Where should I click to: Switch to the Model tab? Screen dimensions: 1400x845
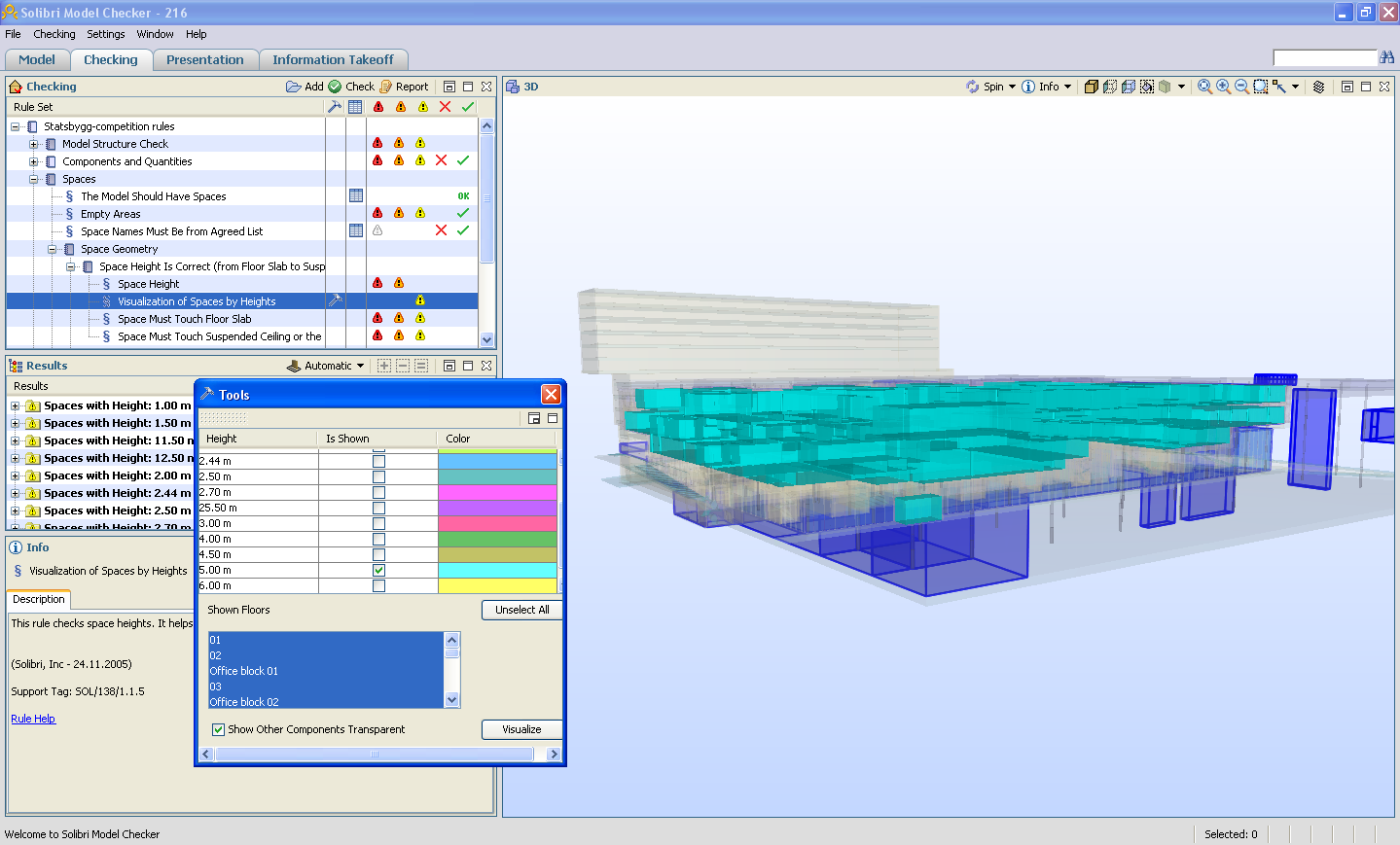click(x=37, y=59)
